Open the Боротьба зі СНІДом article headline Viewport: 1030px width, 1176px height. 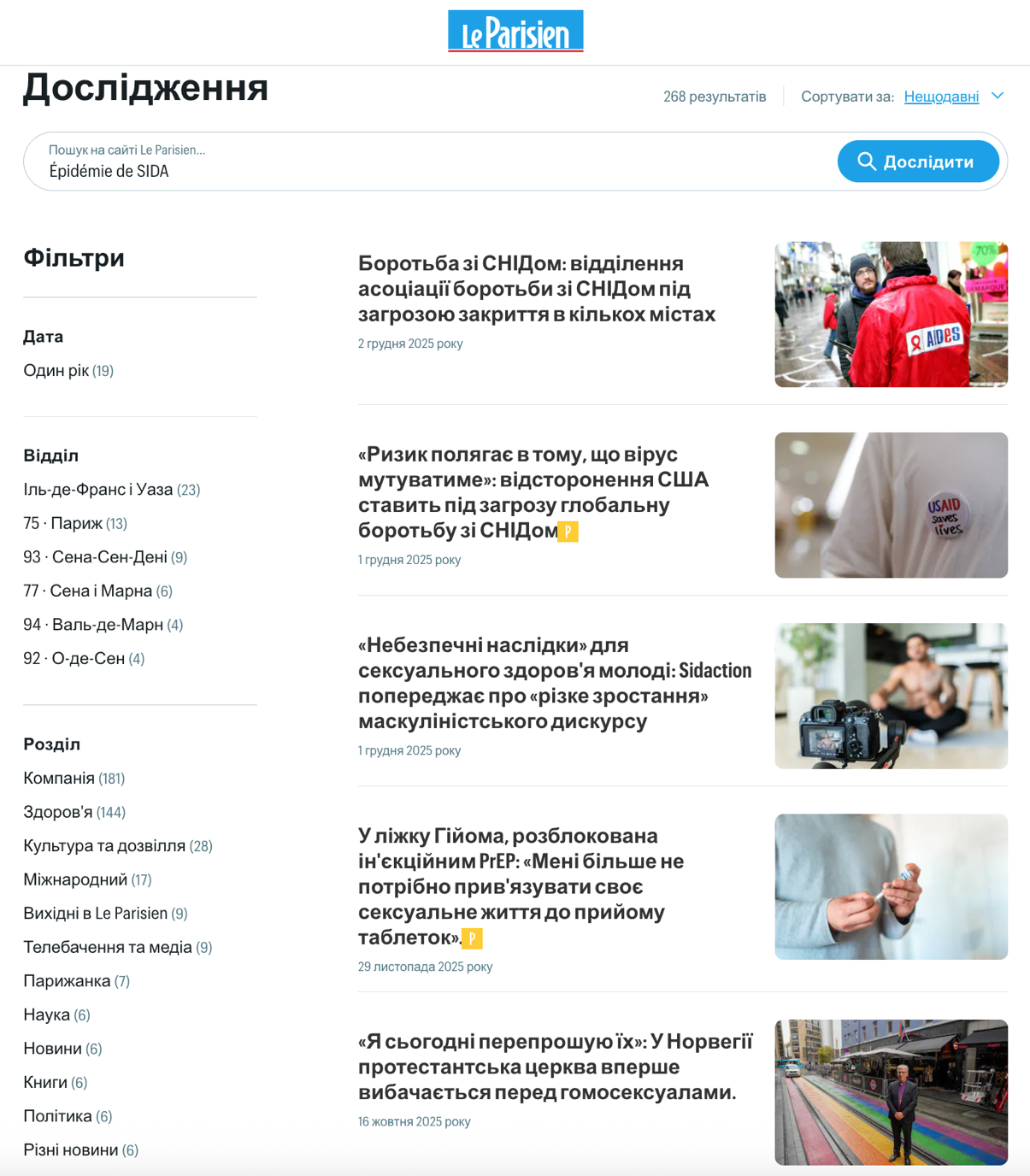(x=537, y=289)
